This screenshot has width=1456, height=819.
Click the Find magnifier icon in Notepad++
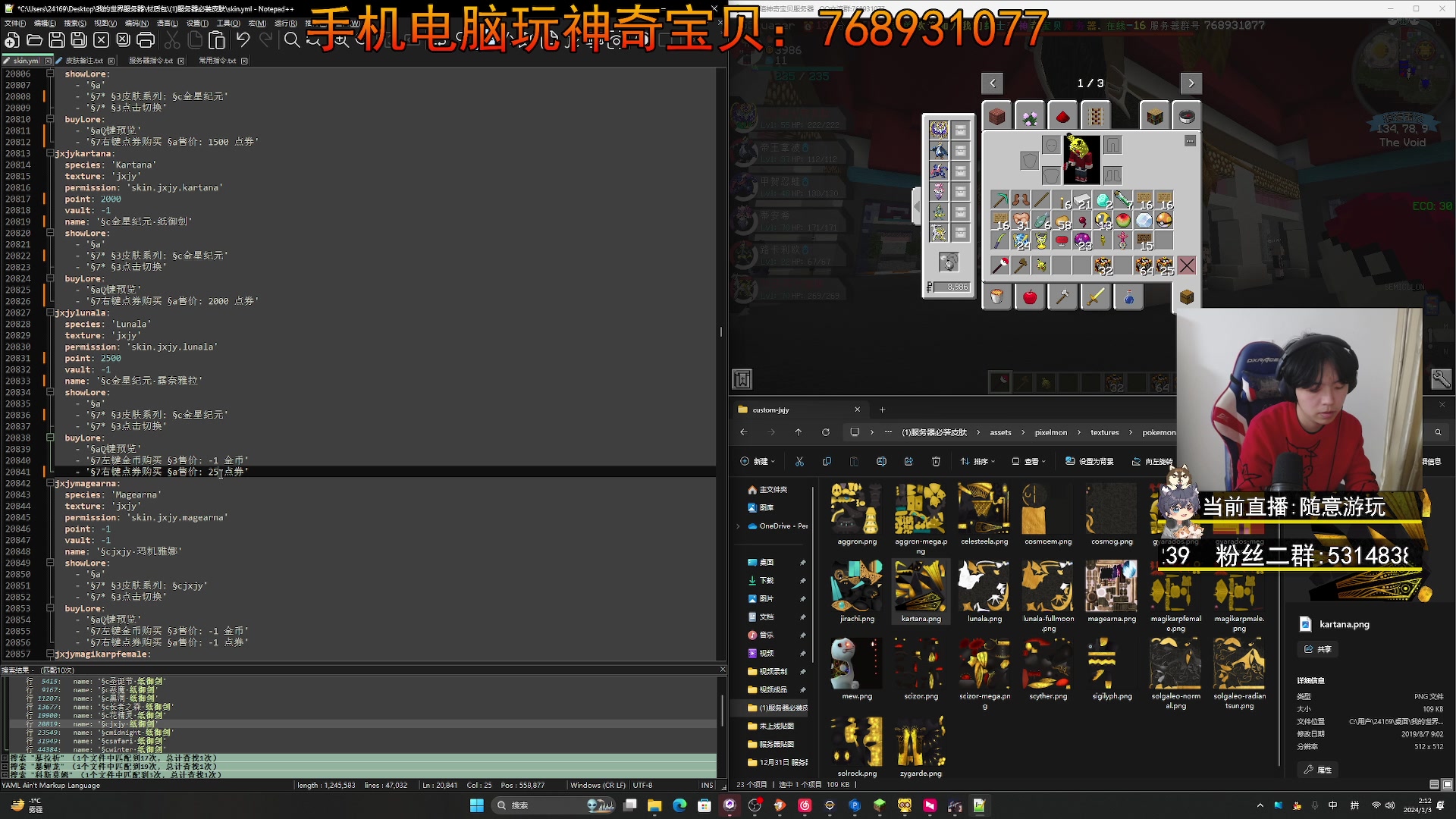(x=292, y=40)
